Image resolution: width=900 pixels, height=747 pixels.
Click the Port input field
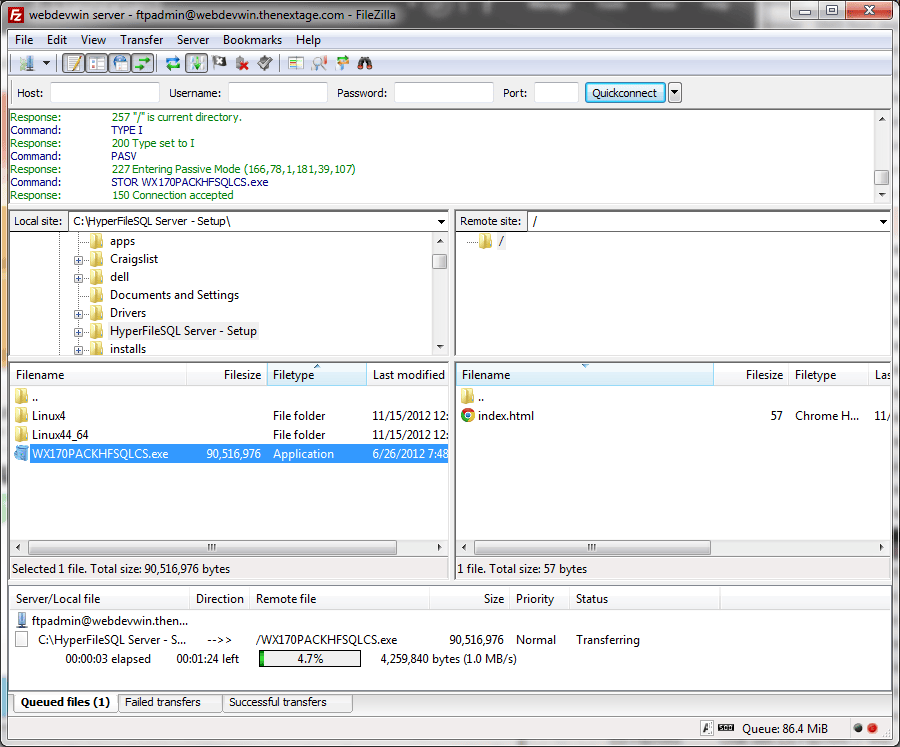tap(556, 92)
